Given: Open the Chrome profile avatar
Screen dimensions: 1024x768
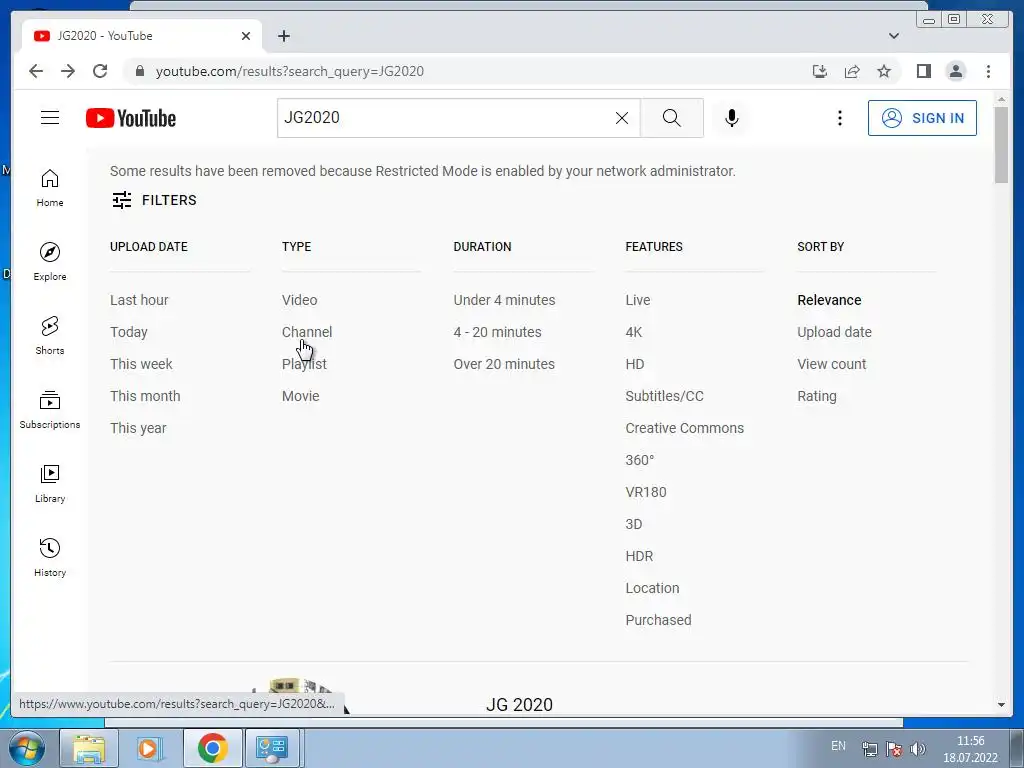Looking at the screenshot, I should point(955,71).
